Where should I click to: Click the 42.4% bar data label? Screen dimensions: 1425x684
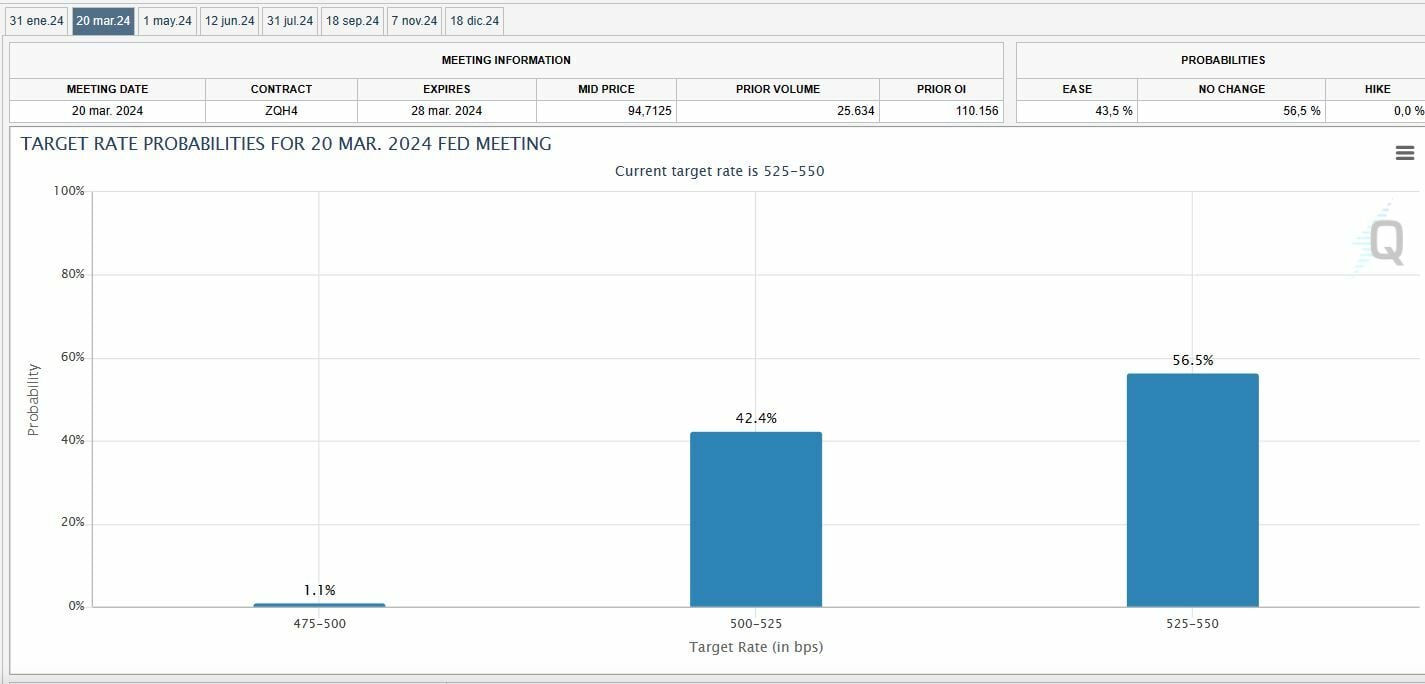click(x=756, y=418)
